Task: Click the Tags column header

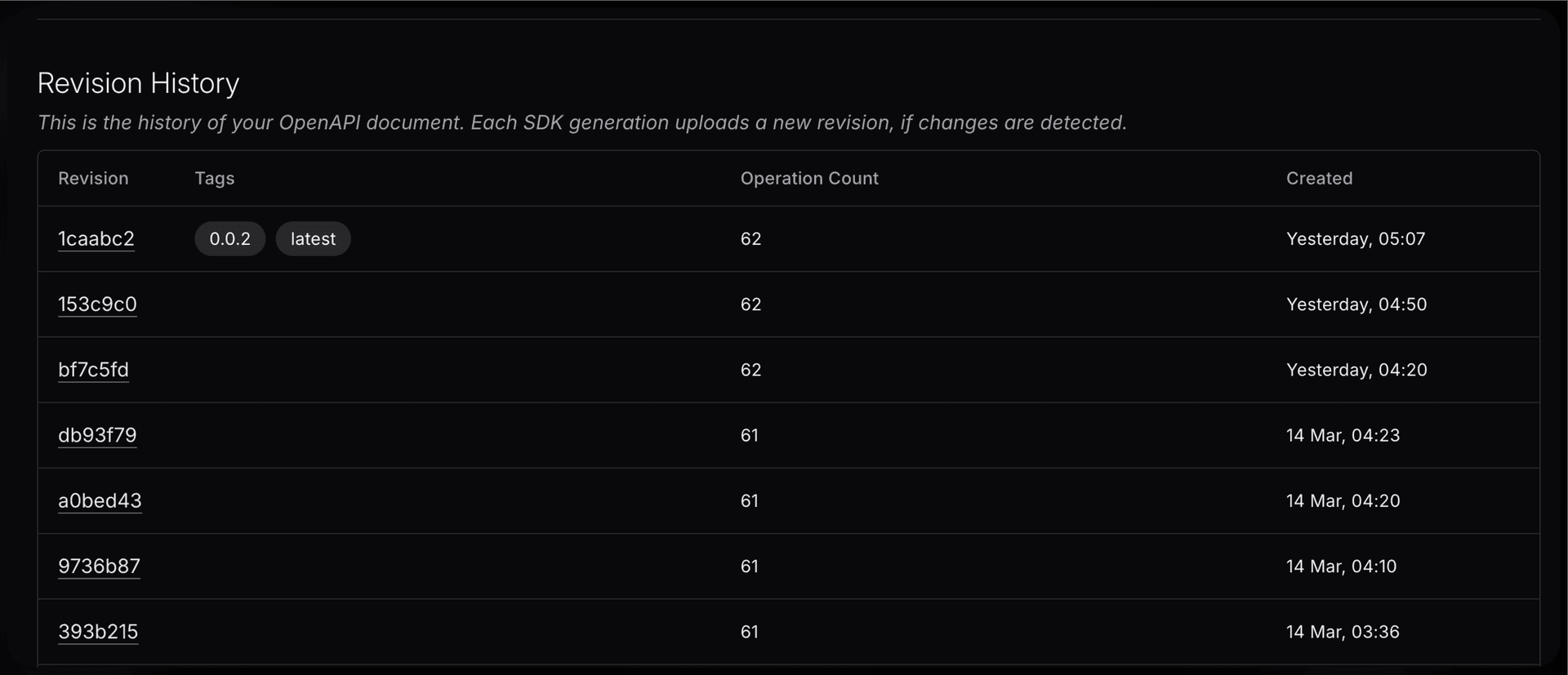Action: click(214, 178)
